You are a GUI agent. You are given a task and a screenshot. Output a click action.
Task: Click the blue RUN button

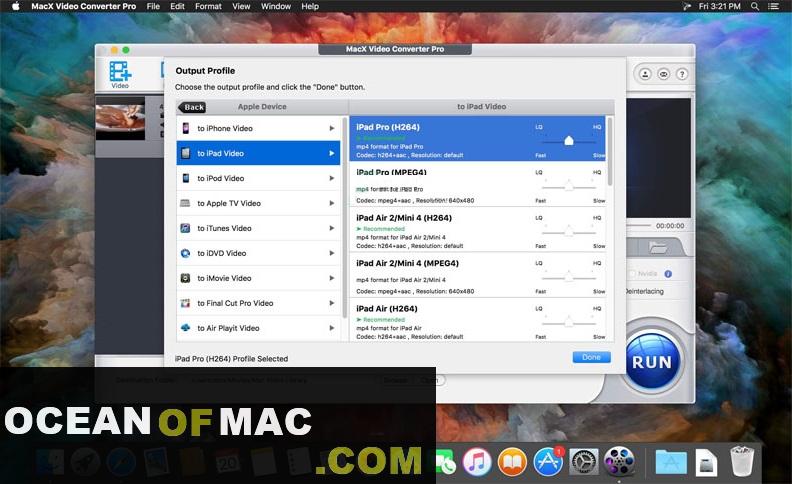coord(652,362)
